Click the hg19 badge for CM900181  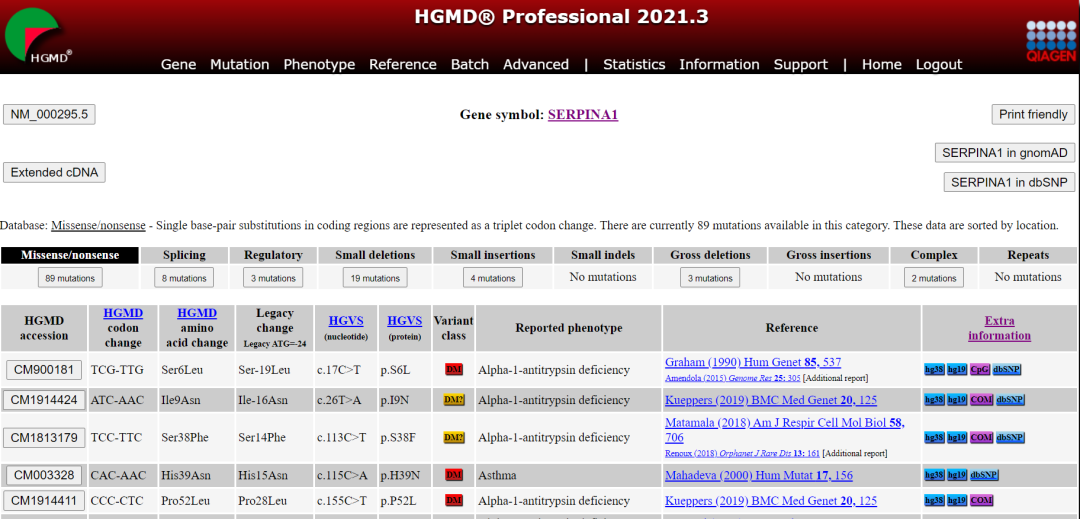[x=956, y=370]
